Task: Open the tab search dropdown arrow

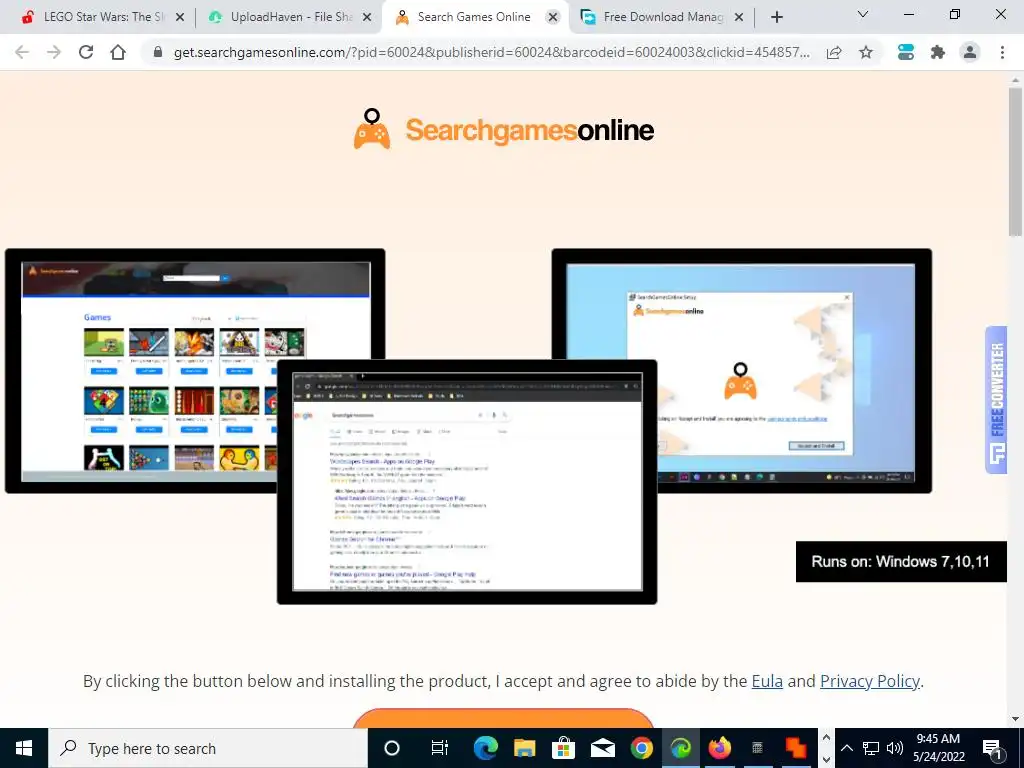Action: coord(863,14)
